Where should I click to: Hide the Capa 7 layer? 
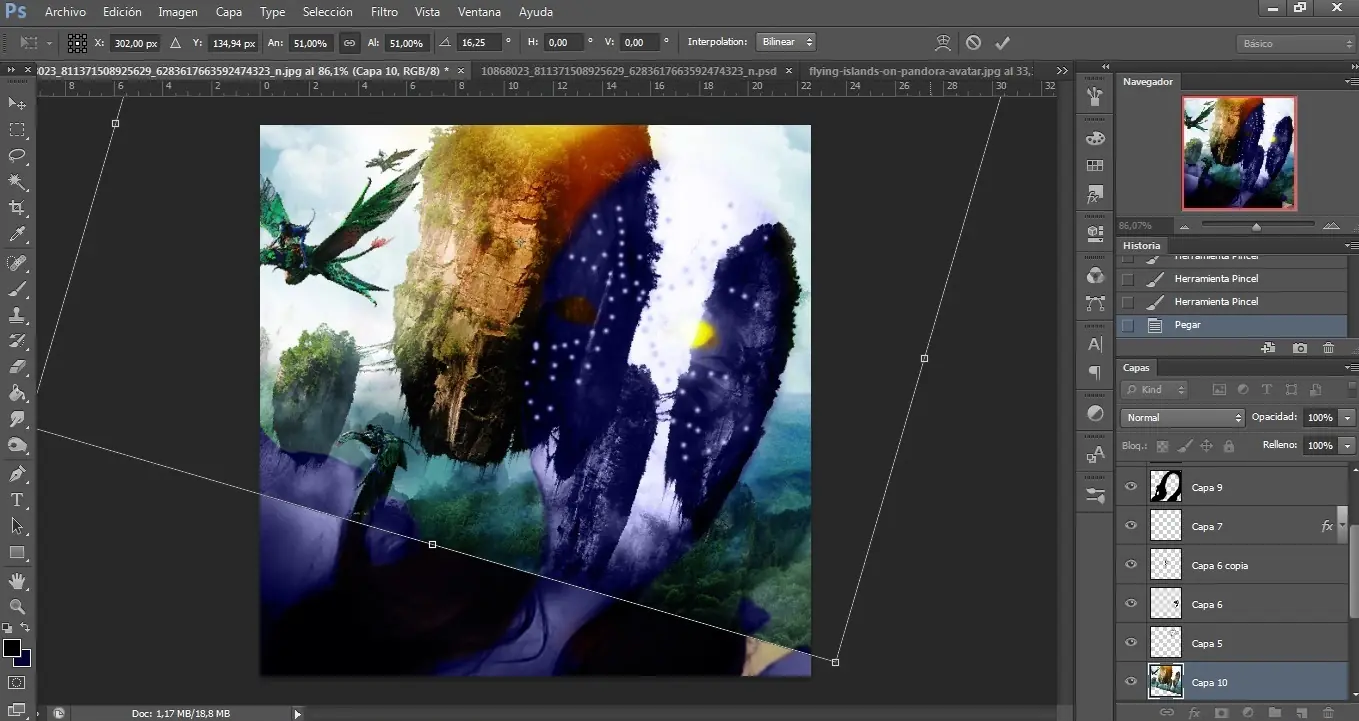pos(1131,526)
